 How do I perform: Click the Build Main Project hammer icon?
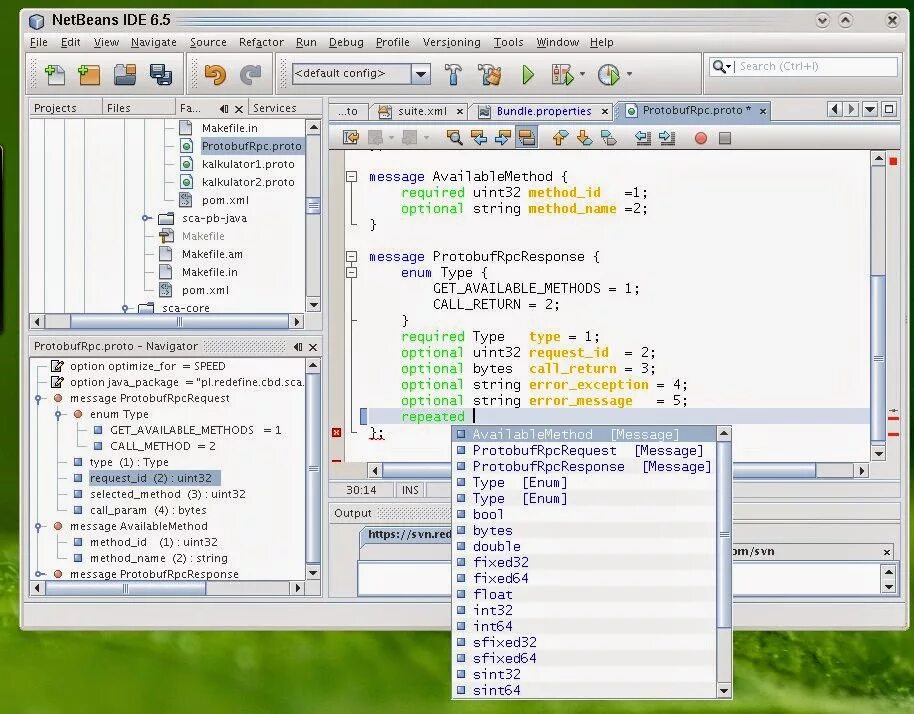[453, 75]
